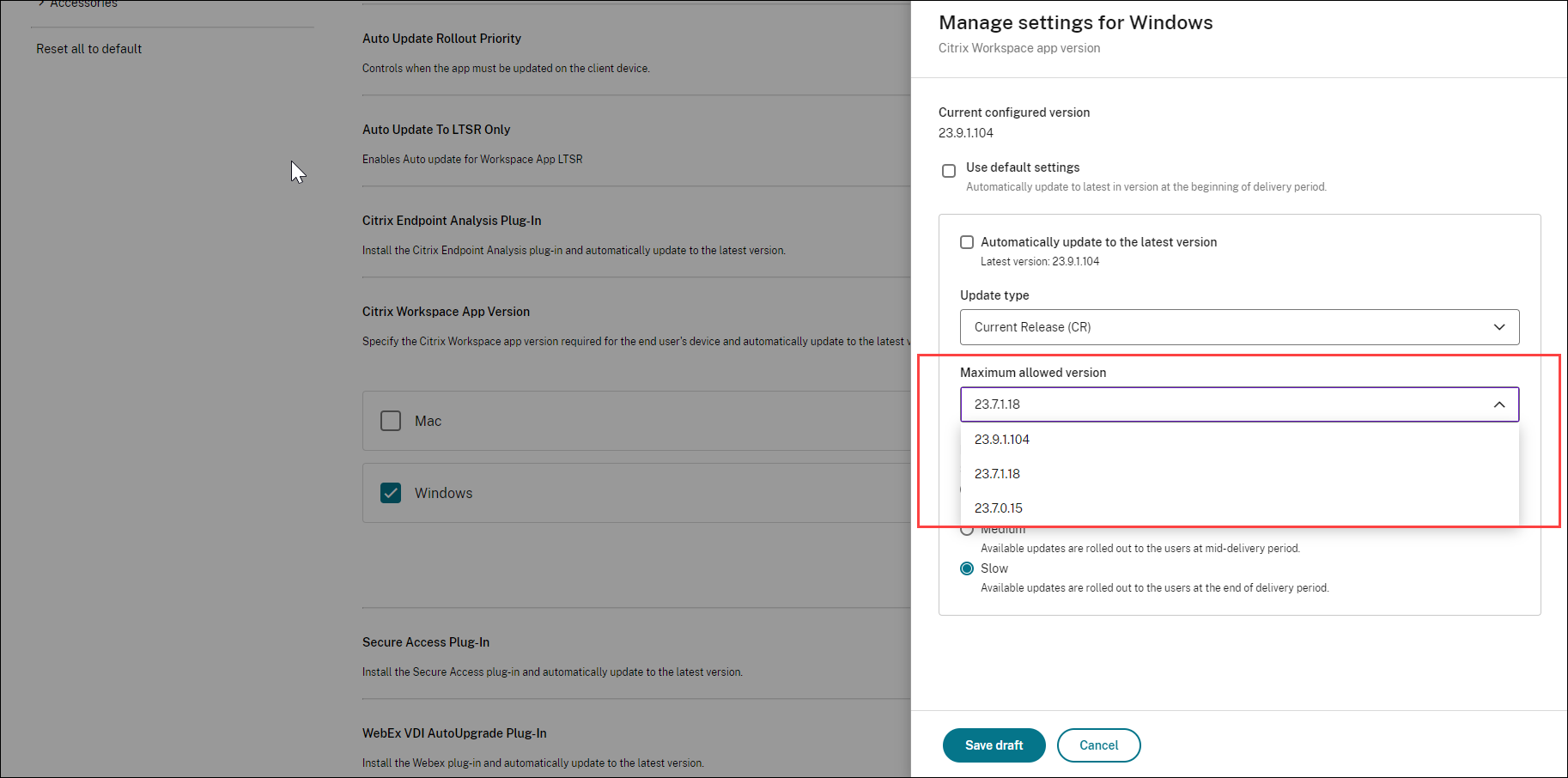Image resolution: width=1568 pixels, height=778 pixels.
Task: Open Auto Update To LTSR Only setting
Action: 436,130
